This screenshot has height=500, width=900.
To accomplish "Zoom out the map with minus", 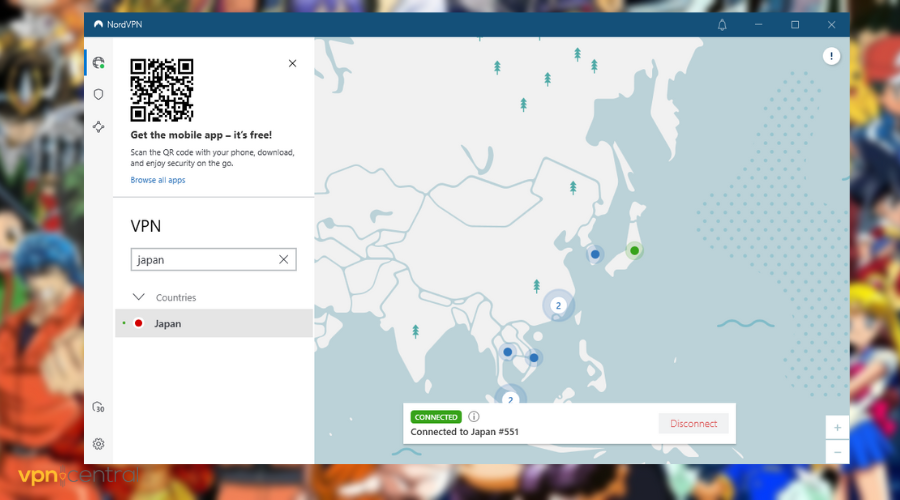I will (x=837, y=452).
